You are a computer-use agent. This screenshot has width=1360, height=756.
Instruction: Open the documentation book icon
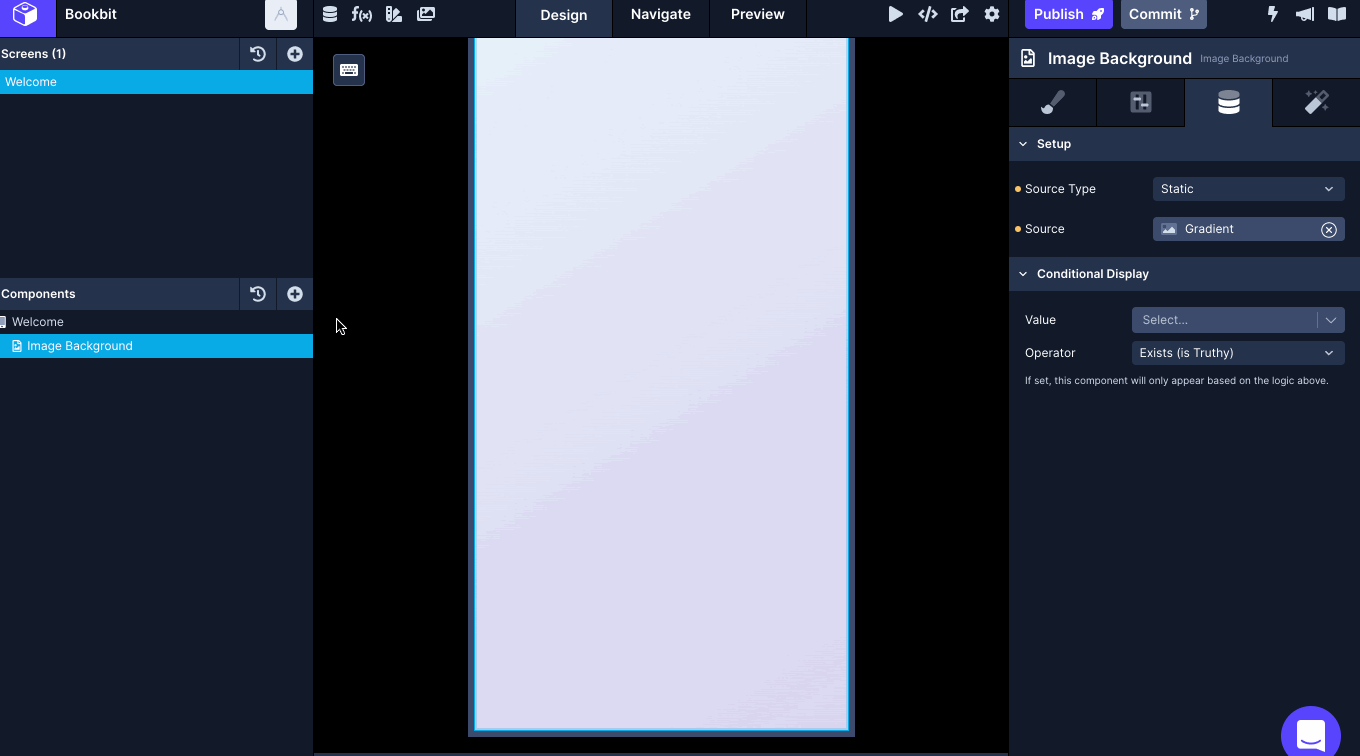pyautogui.click(x=1337, y=12)
